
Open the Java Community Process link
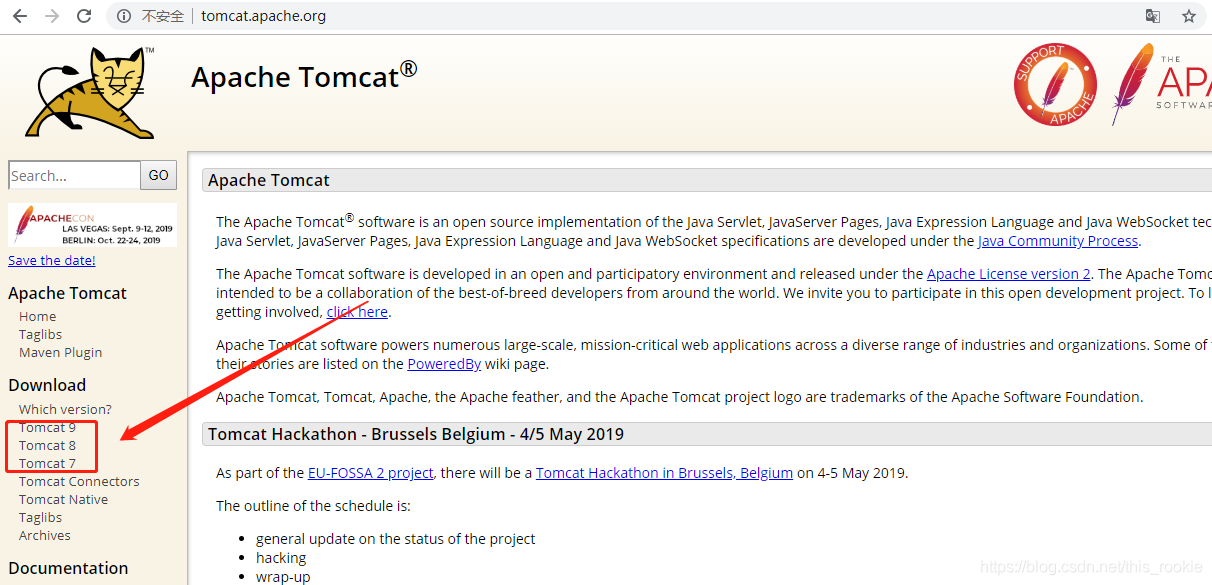(x=1058, y=241)
